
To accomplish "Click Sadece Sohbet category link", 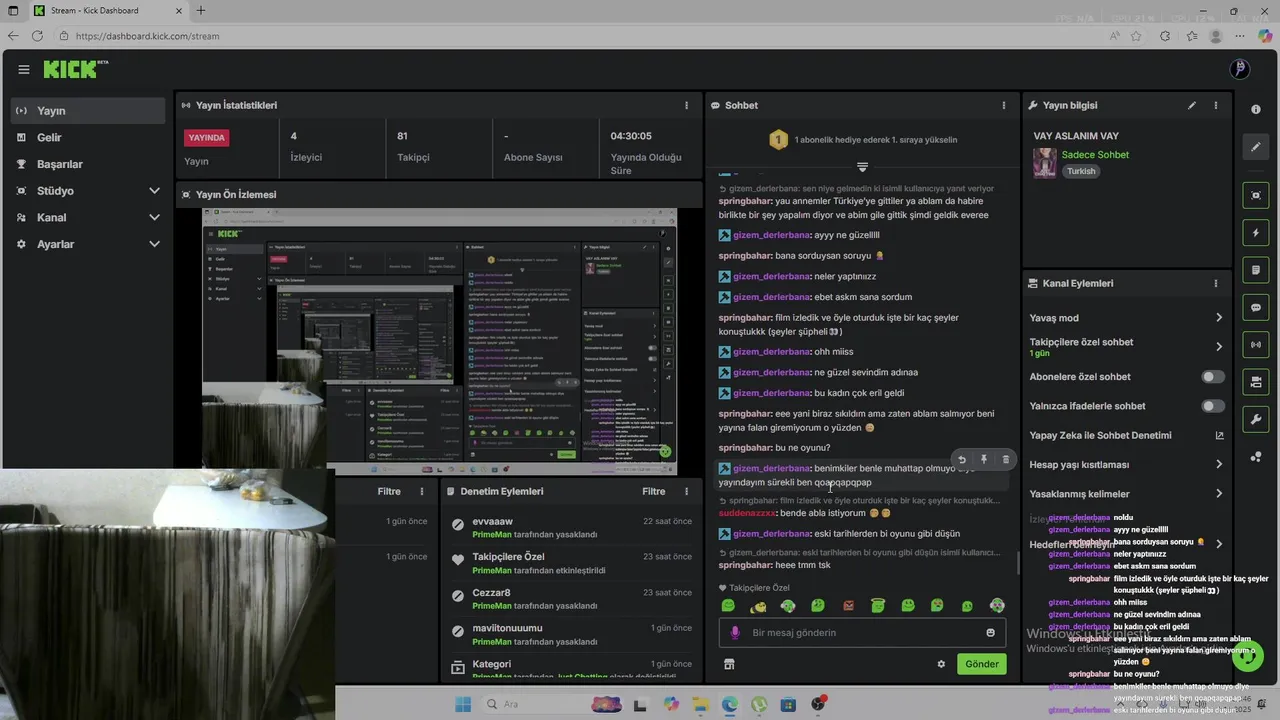I will (x=1095, y=155).
